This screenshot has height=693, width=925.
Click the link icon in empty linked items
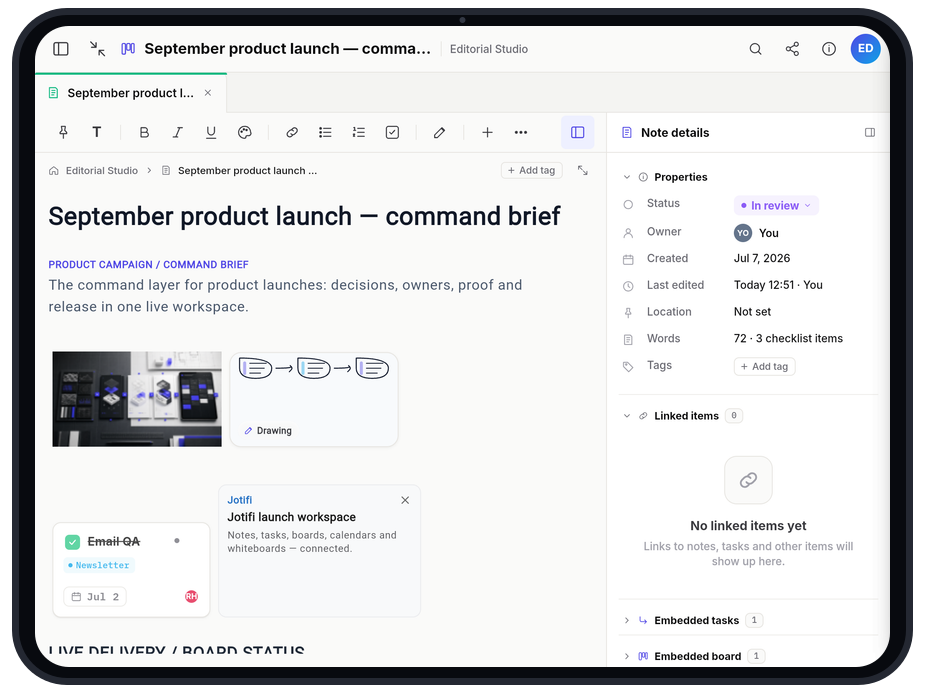click(x=748, y=480)
